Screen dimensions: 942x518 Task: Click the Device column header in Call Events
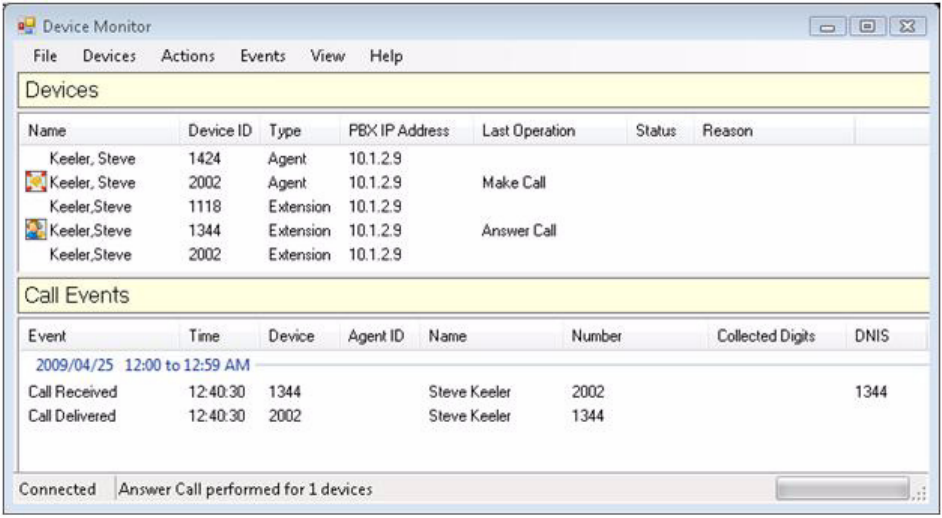point(300,336)
